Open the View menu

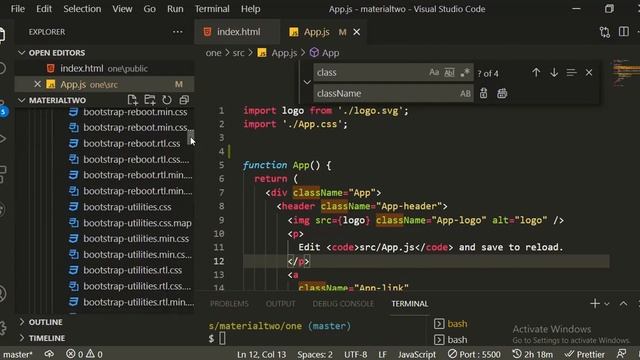click(x=122, y=9)
